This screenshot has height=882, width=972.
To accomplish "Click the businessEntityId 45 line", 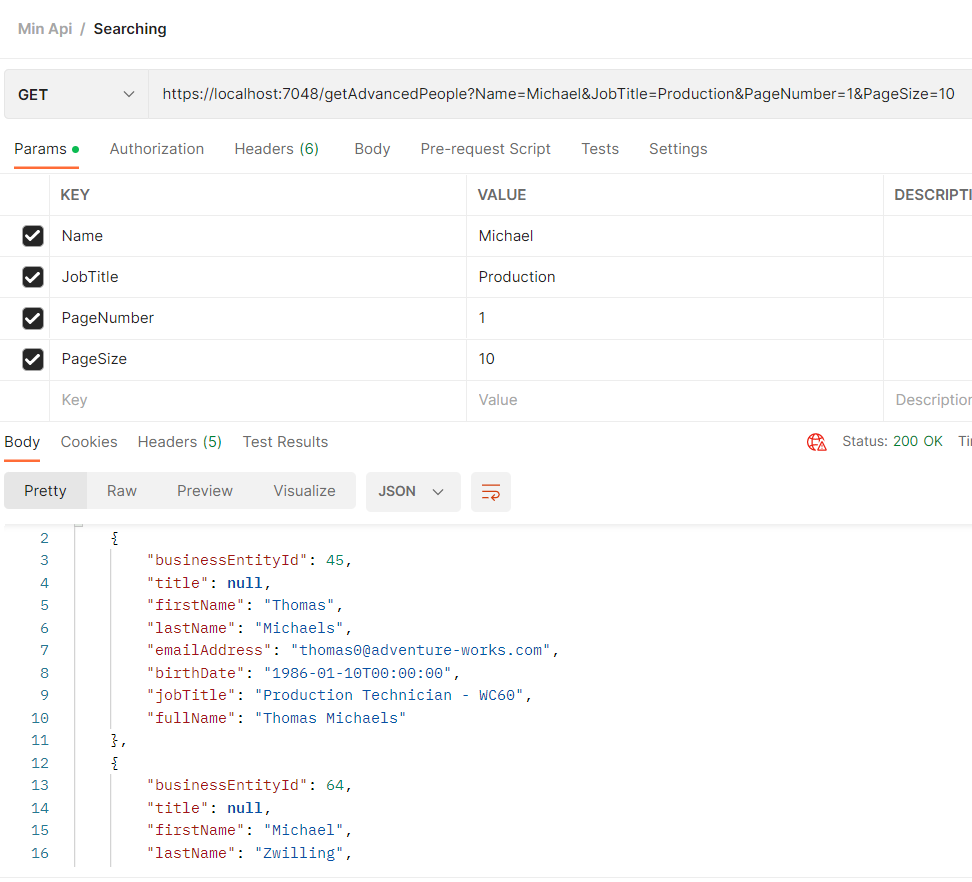I will 249,560.
